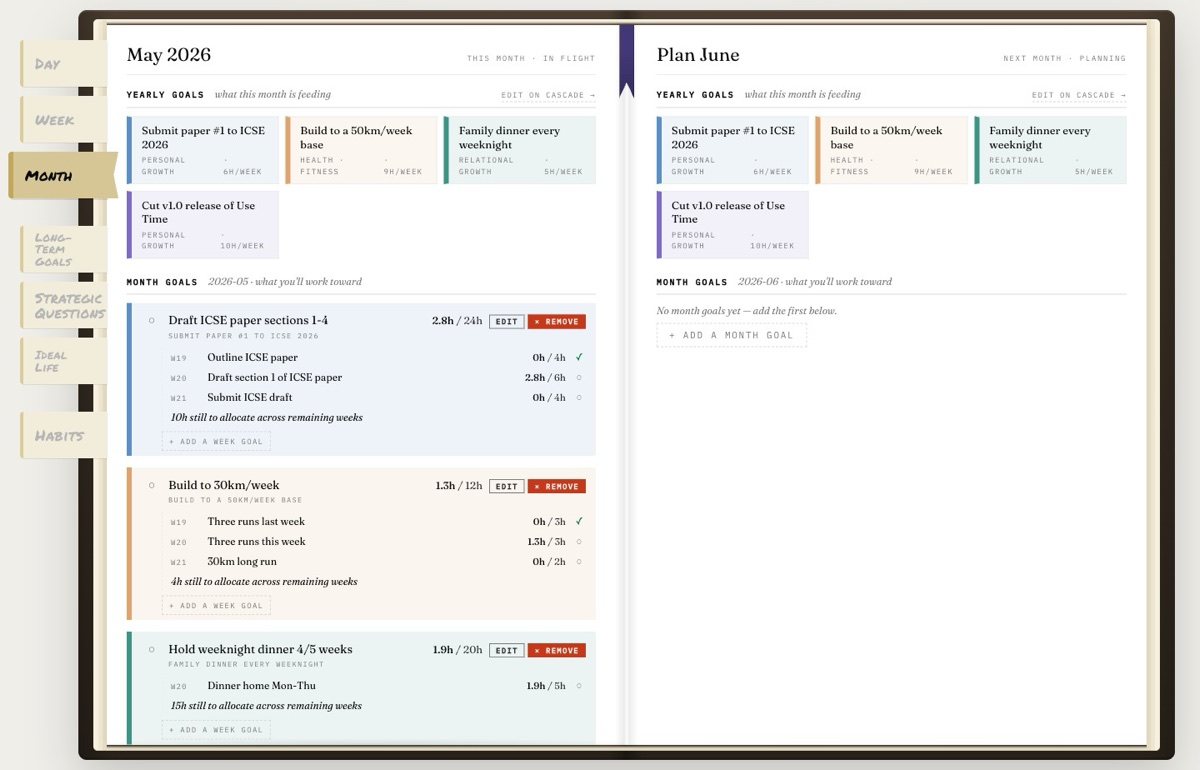Open Build to a 50km/week base card in June

pos(891,150)
